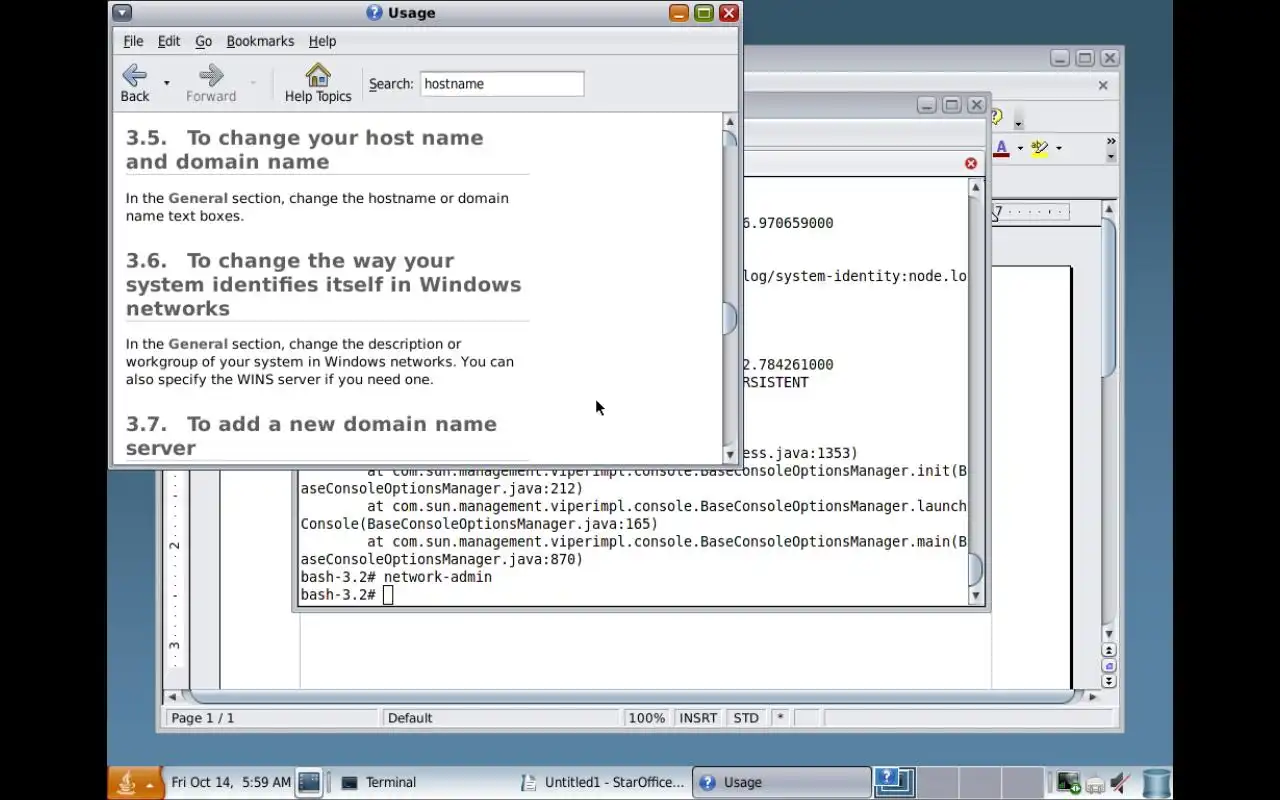
Task: Click the printer tray icon
Action: tap(1095, 784)
